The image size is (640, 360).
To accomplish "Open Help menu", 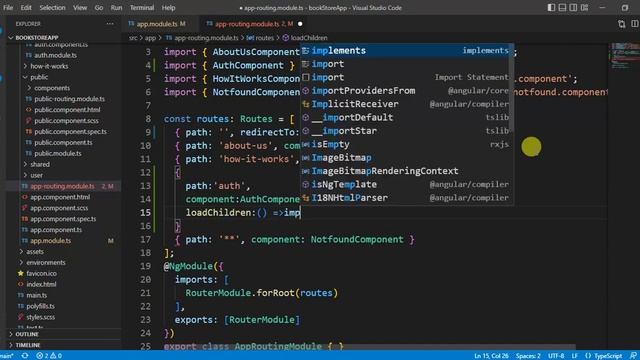I will [x=168, y=7].
